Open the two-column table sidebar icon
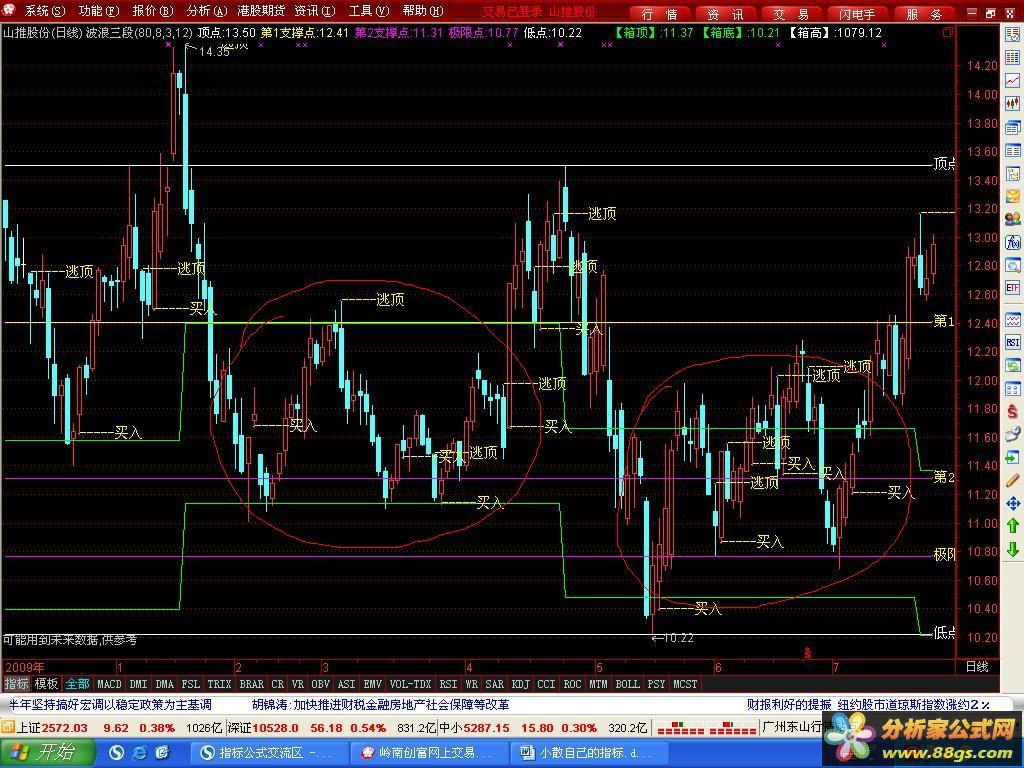 coord(1012,150)
